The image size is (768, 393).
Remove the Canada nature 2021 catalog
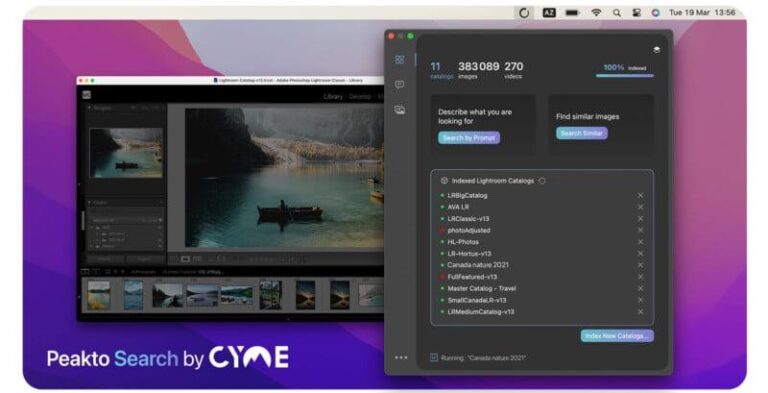(x=640, y=265)
